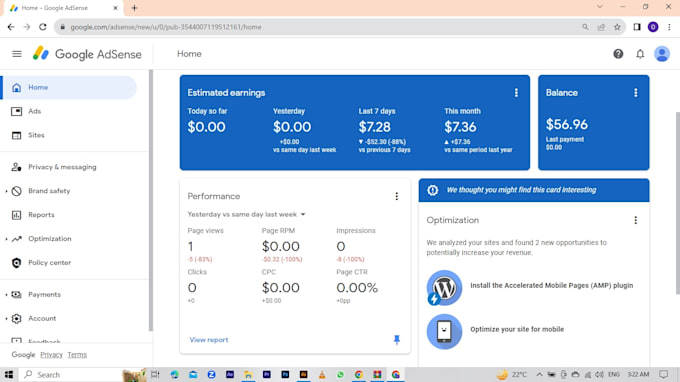Click Install the Accelerated Mobile Pages plugin

coord(552,286)
